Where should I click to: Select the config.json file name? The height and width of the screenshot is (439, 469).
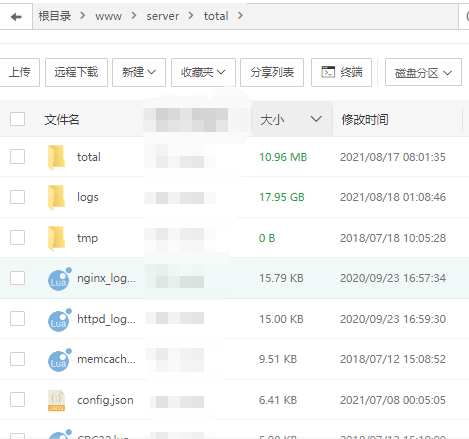(105, 400)
